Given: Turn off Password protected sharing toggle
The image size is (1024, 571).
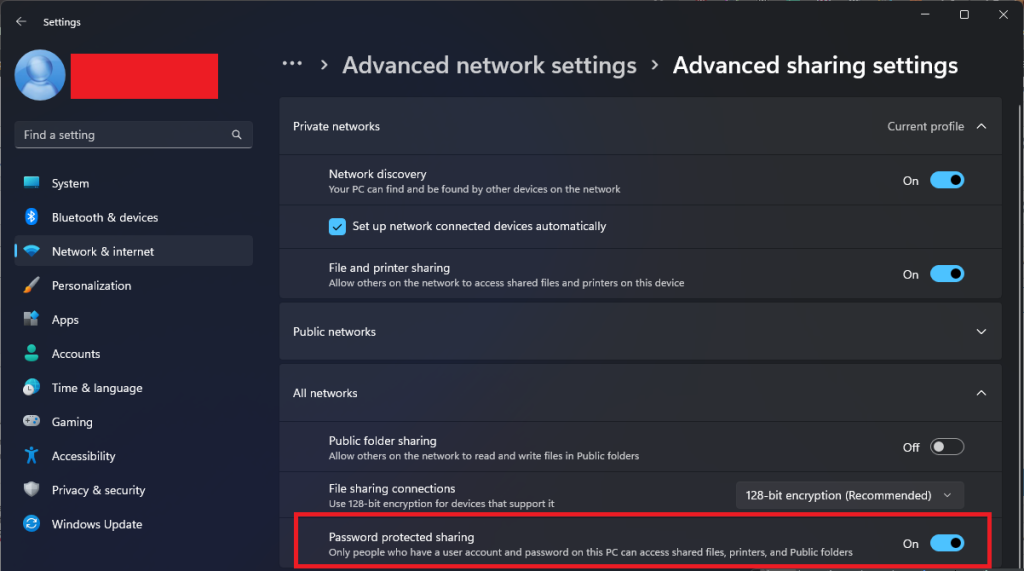Looking at the screenshot, I should [947, 543].
